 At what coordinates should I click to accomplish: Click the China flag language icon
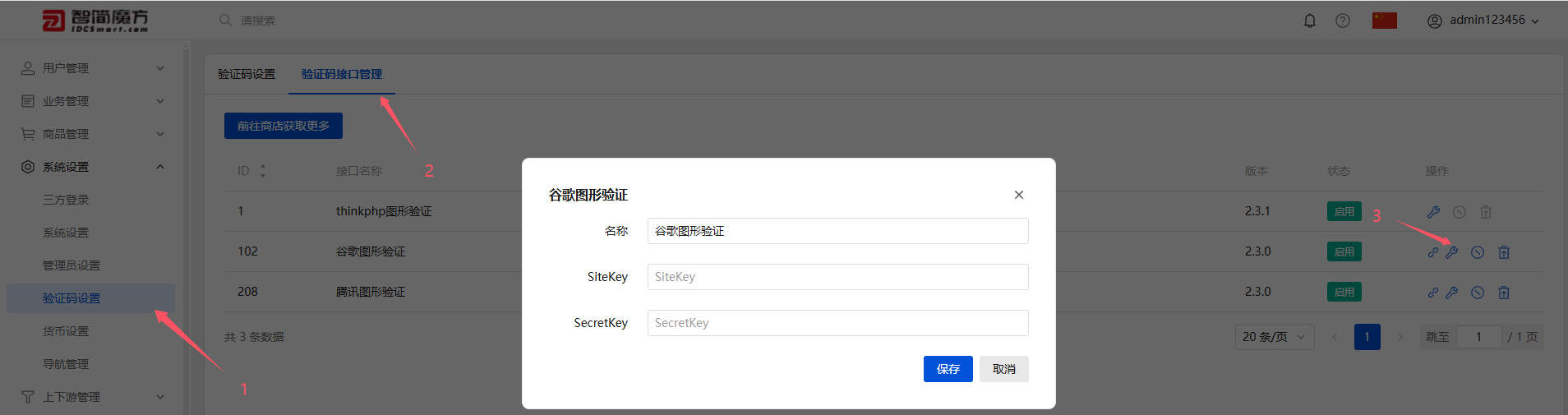1385,21
